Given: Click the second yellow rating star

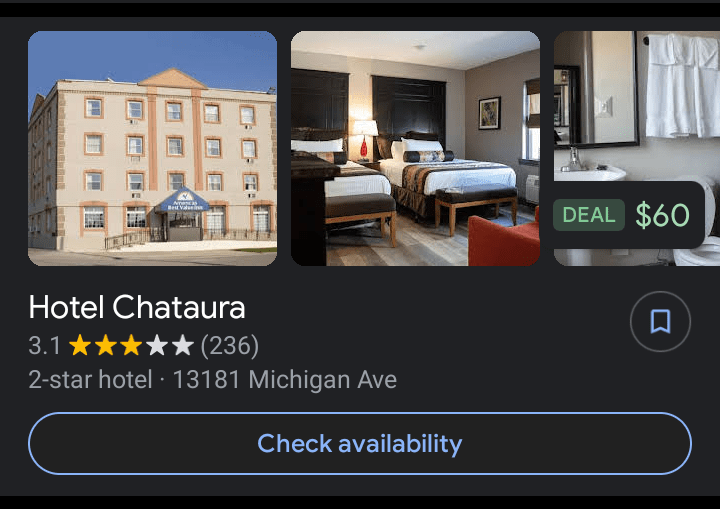Looking at the screenshot, I should (106, 345).
